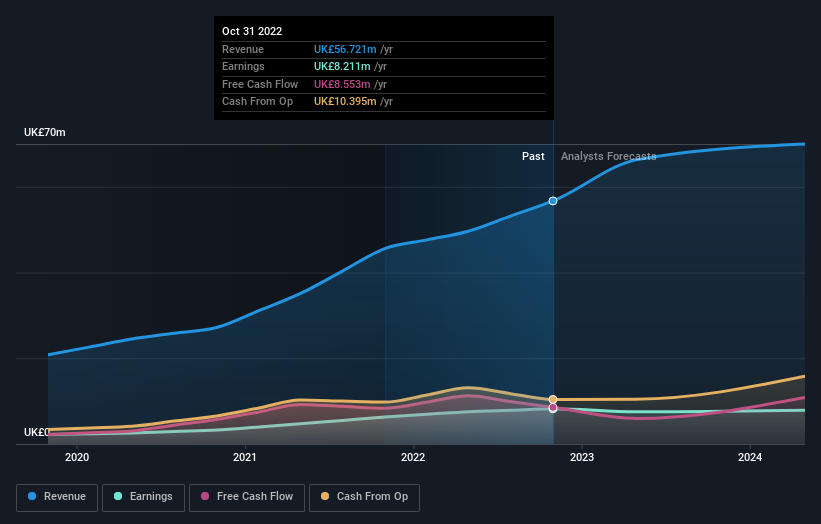Viewport: 821px width, 524px height.
Task: Click the 'Analysts Forecasts' label
Action: point(608,156)
